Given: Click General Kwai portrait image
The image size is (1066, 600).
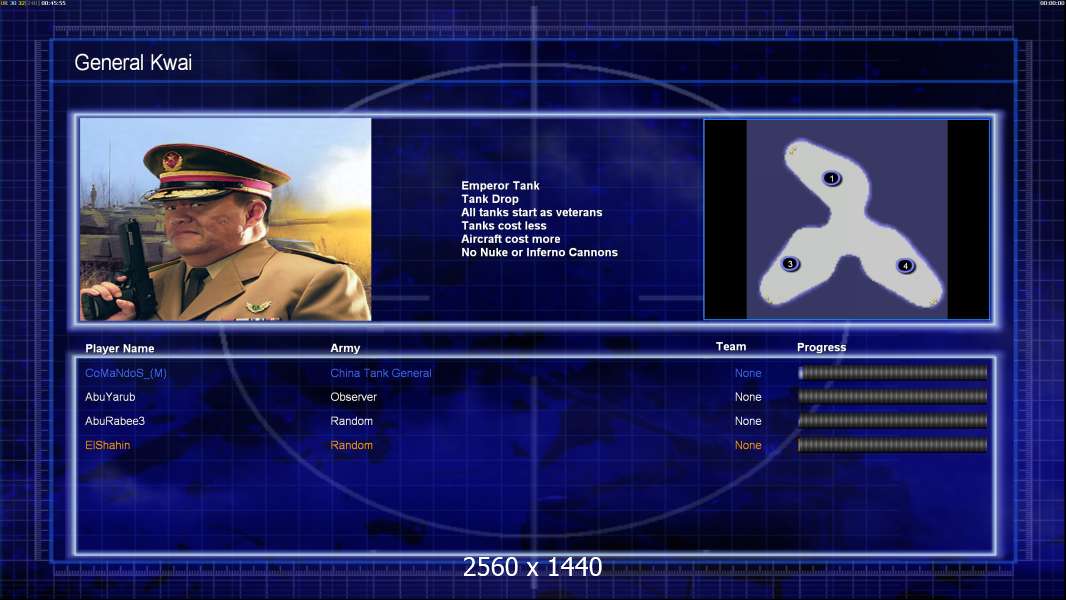Looking at the screenshot, I should point(226,219).
